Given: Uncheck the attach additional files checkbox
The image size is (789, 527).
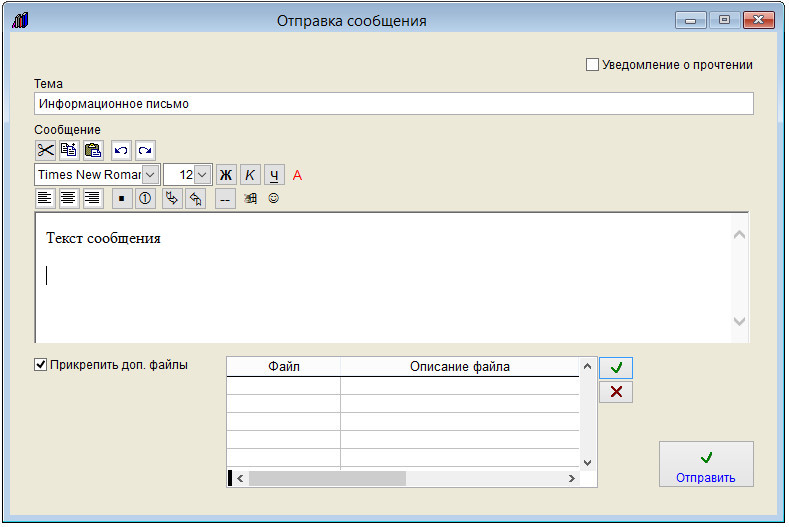Looking at the screenshot, I should pyautogui.click(x=41, y=365).
